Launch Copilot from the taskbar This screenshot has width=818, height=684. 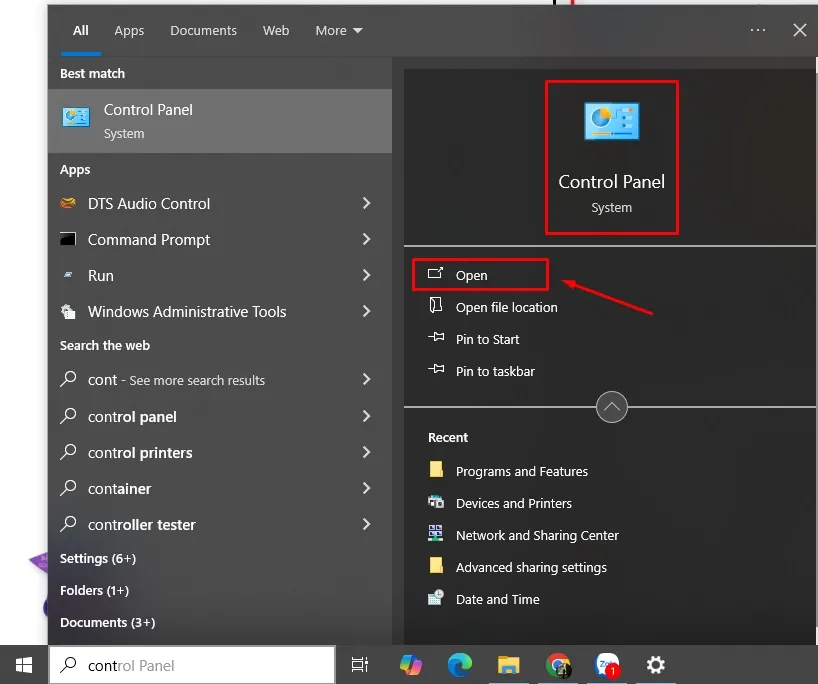click(x=410, y=665)
